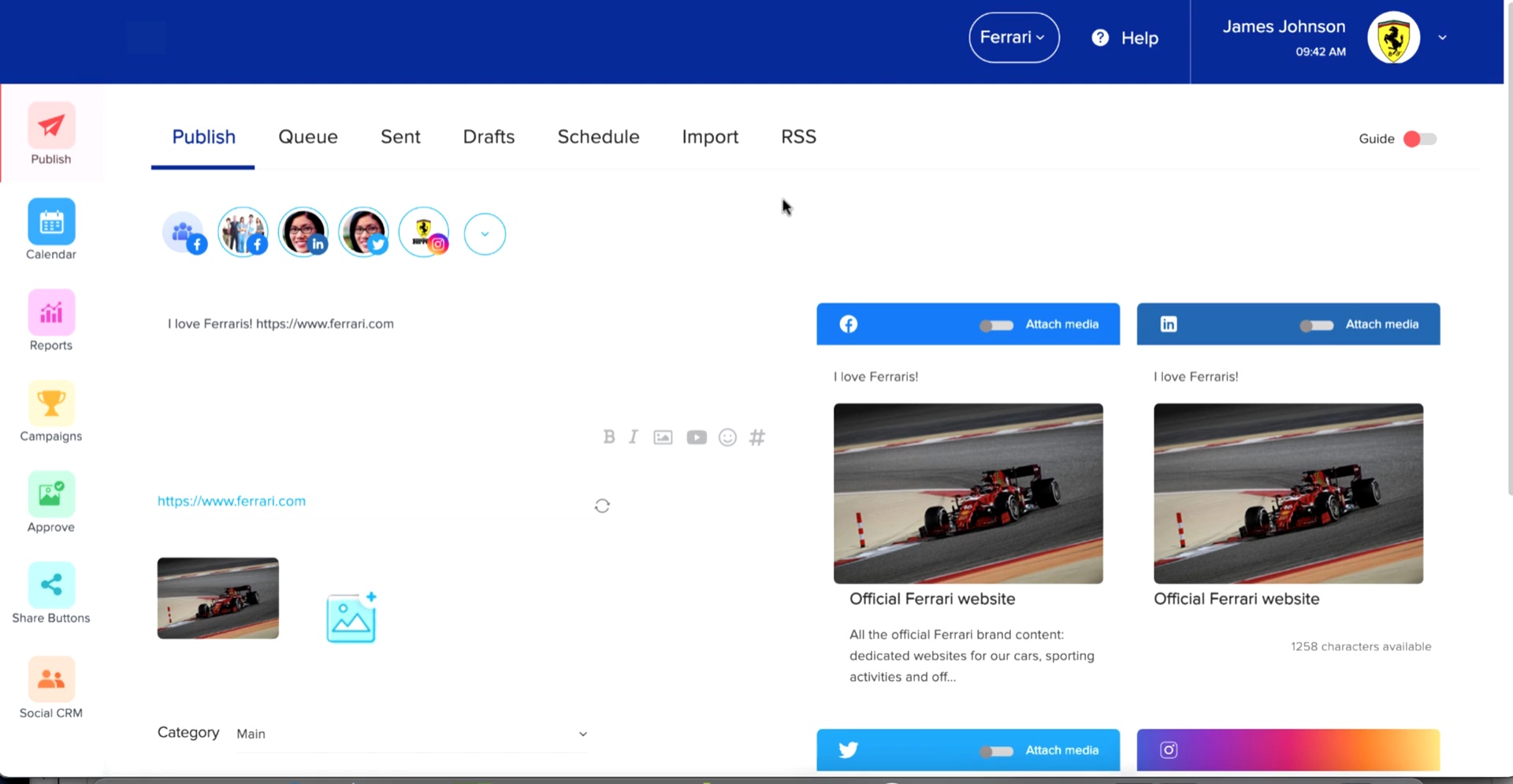Open the emoji picker
1513x784 pixels.
coord(727,437)
